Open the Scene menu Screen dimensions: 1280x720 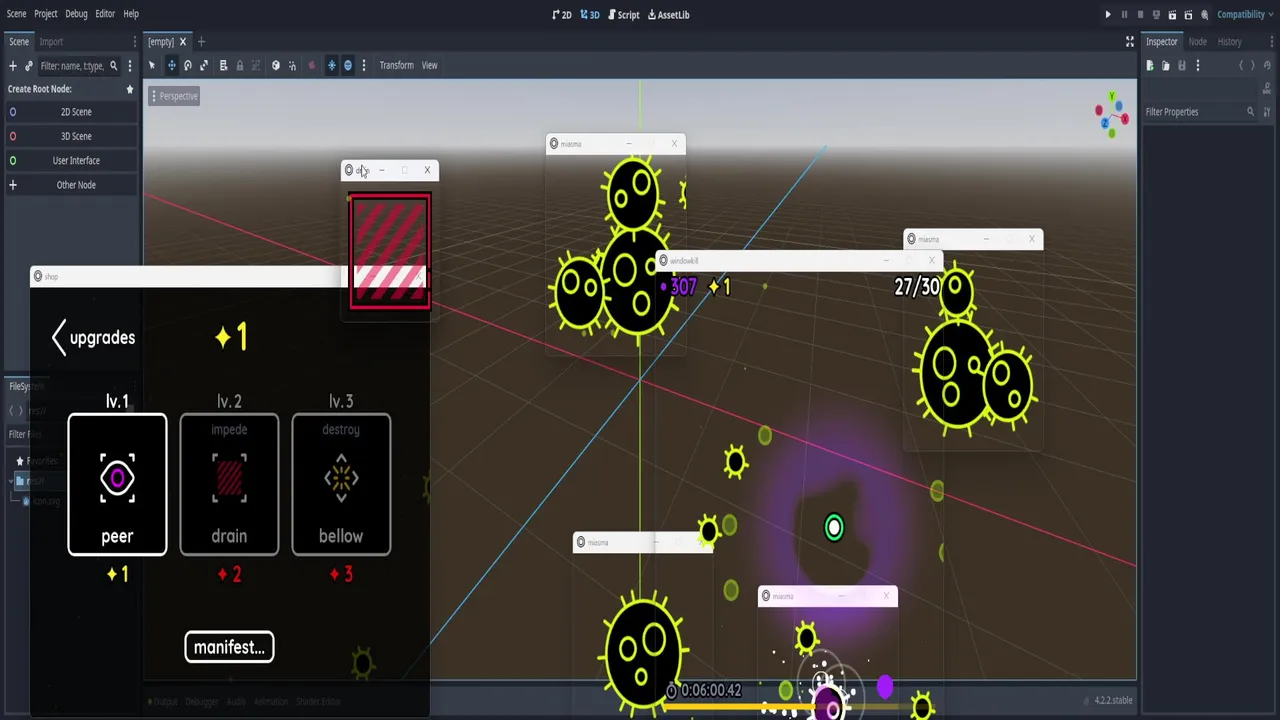(x=16, y=14)
